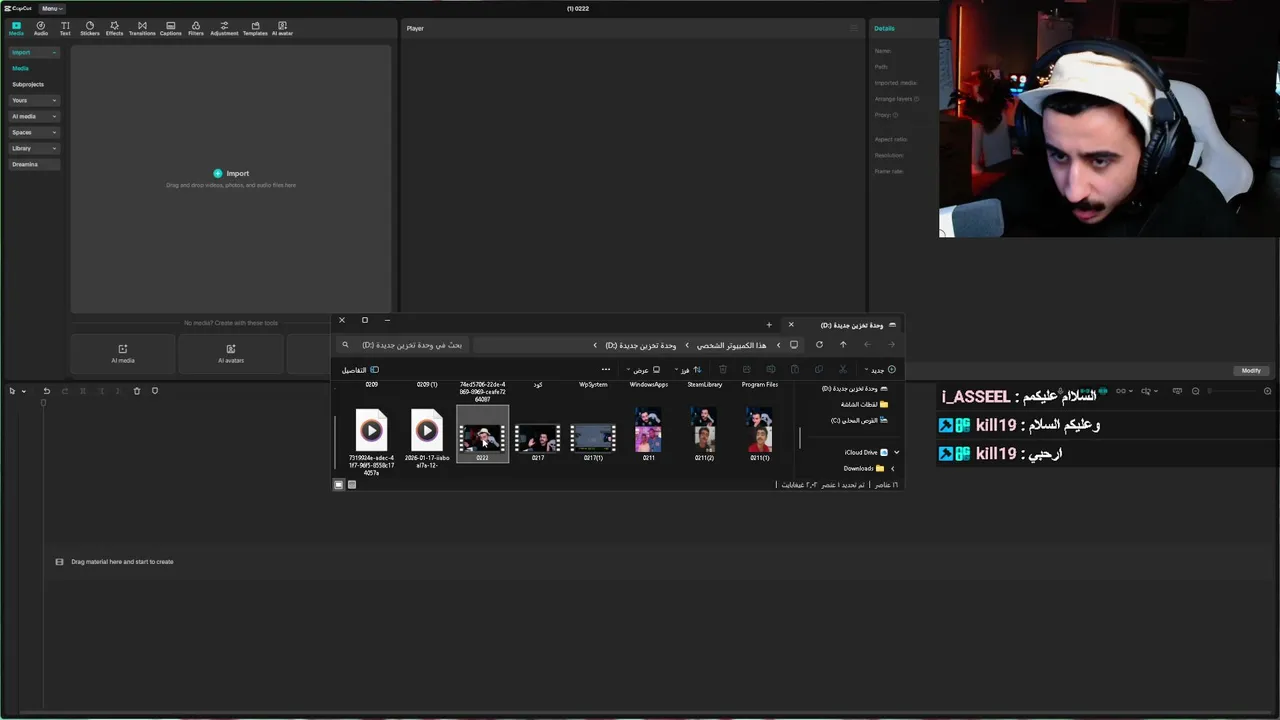Select the 0211 image file
Image resolution: width=1280 pixels, height=720 pixels.
(x=648, y=429)
